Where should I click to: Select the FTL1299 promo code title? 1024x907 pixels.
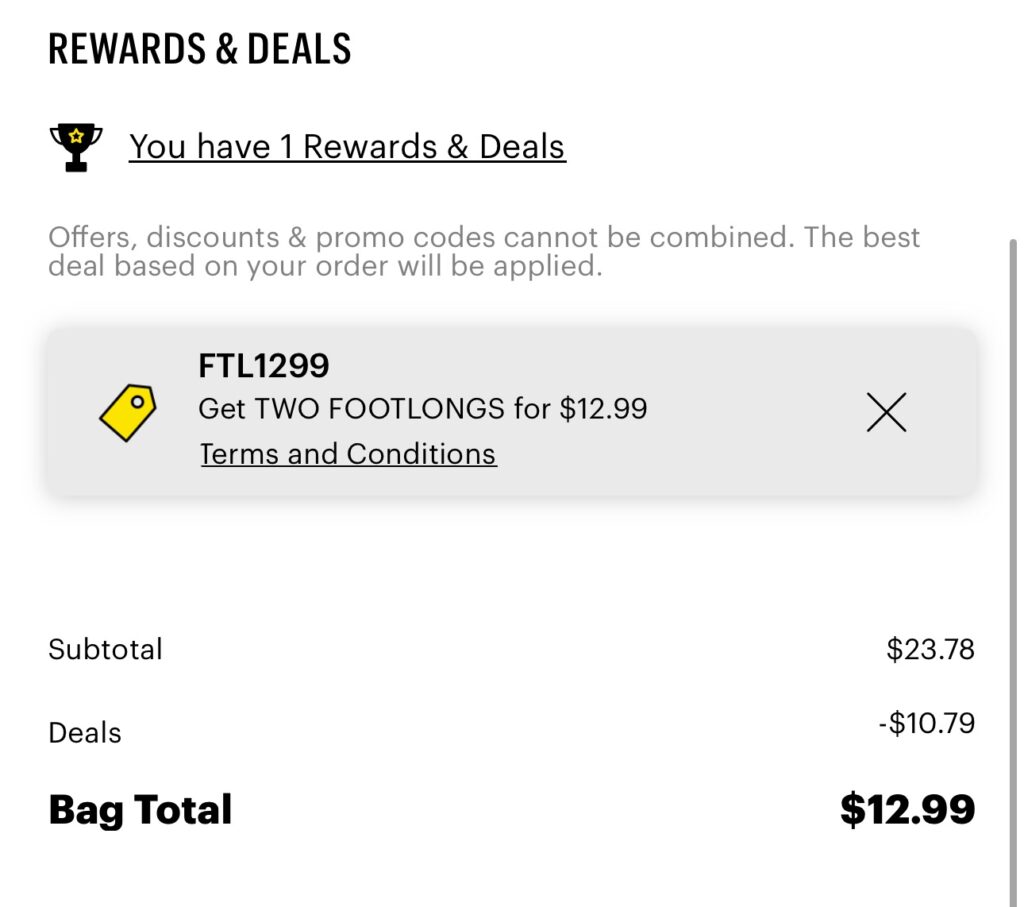tap(264, 366)
